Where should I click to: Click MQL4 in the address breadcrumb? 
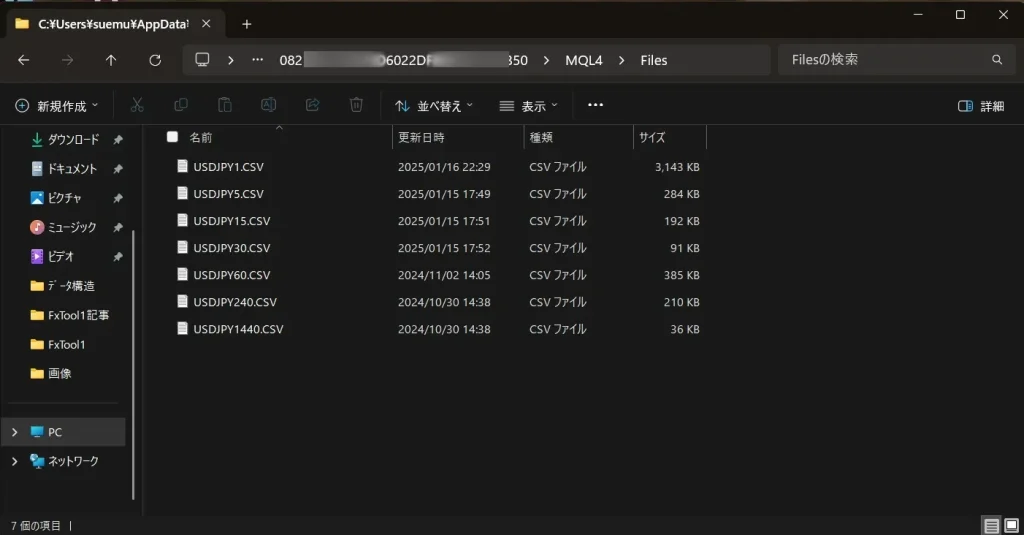coord(584,60)
